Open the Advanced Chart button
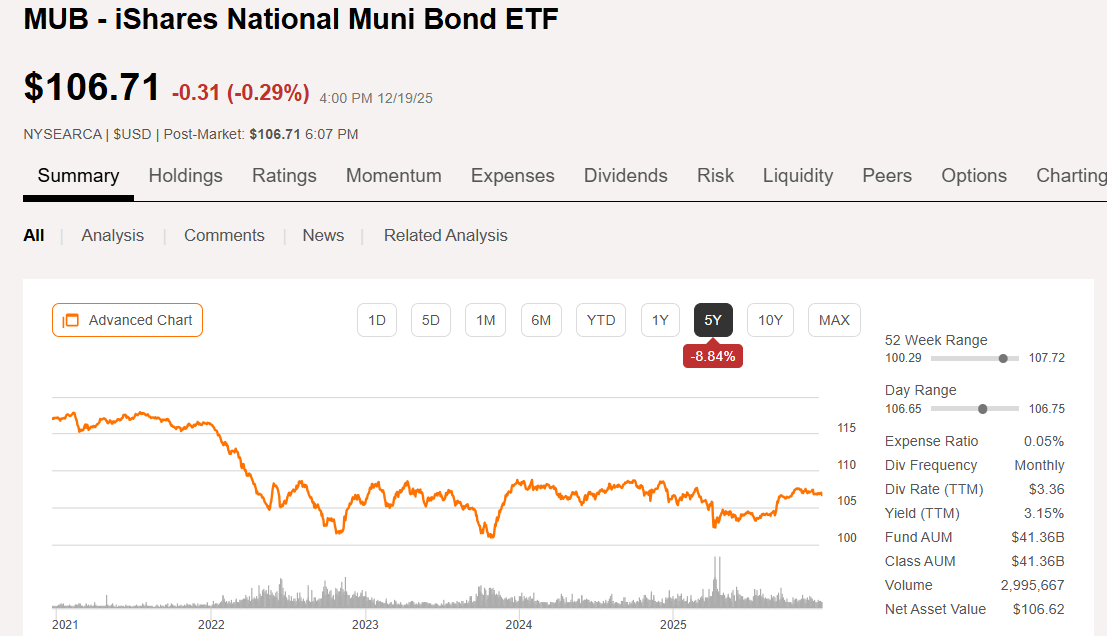This screenshot has width=1107, height=636. click(x=127, y=320)
